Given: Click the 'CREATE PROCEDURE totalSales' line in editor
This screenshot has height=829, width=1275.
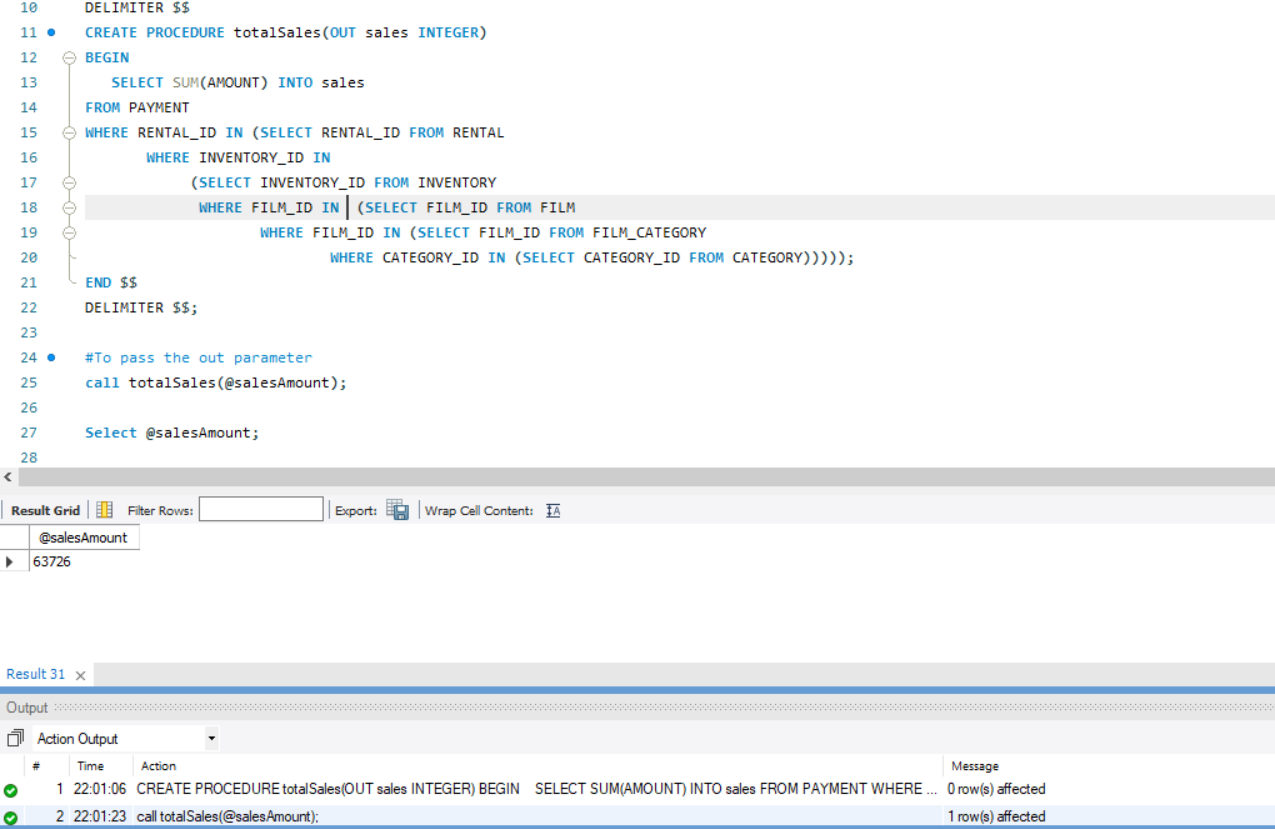Looking at the screenshot, I should [x=286, y=33].
